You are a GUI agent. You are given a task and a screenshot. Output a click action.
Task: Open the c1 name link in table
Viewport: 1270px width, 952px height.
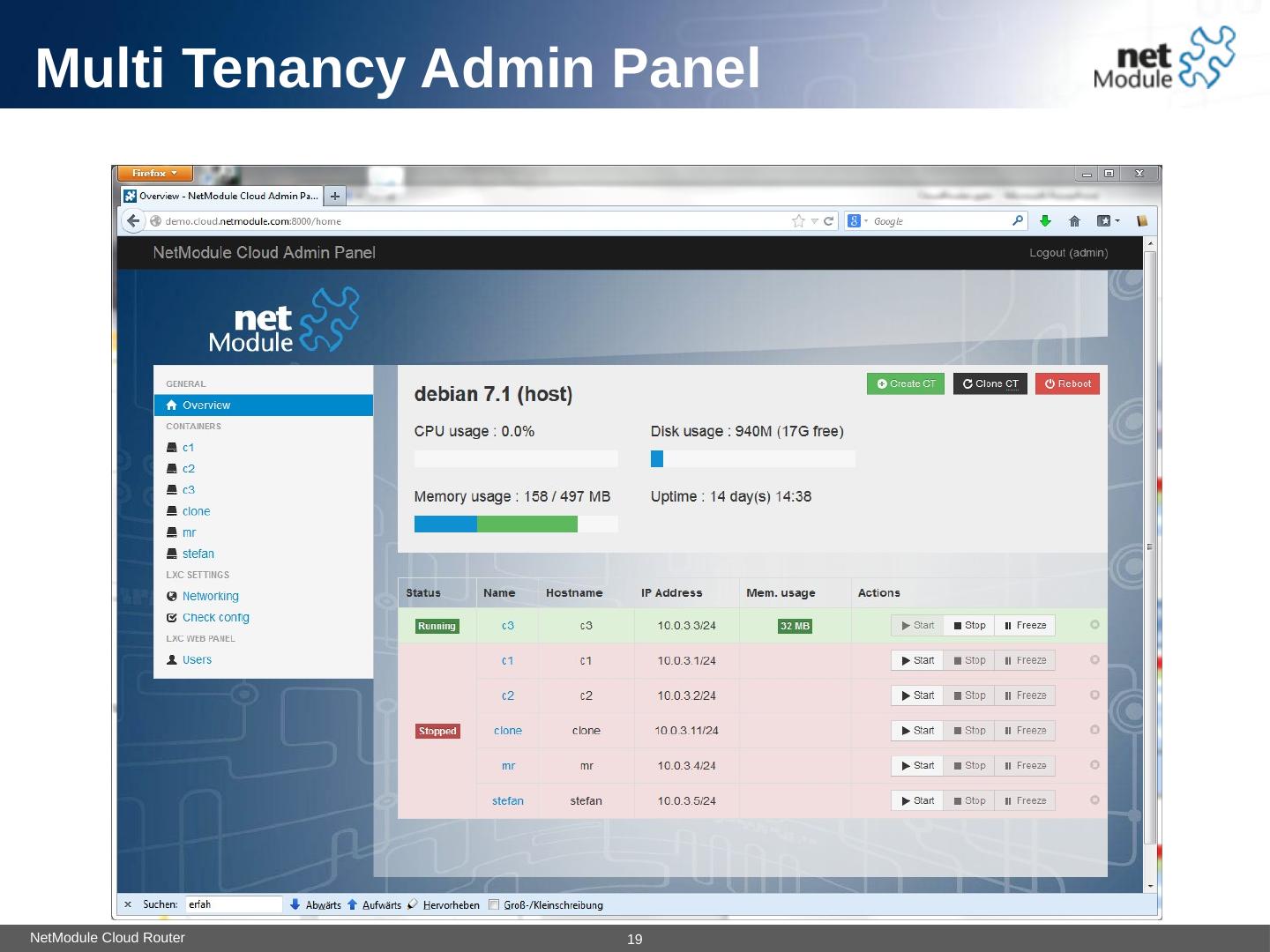[x=508, y=660]
